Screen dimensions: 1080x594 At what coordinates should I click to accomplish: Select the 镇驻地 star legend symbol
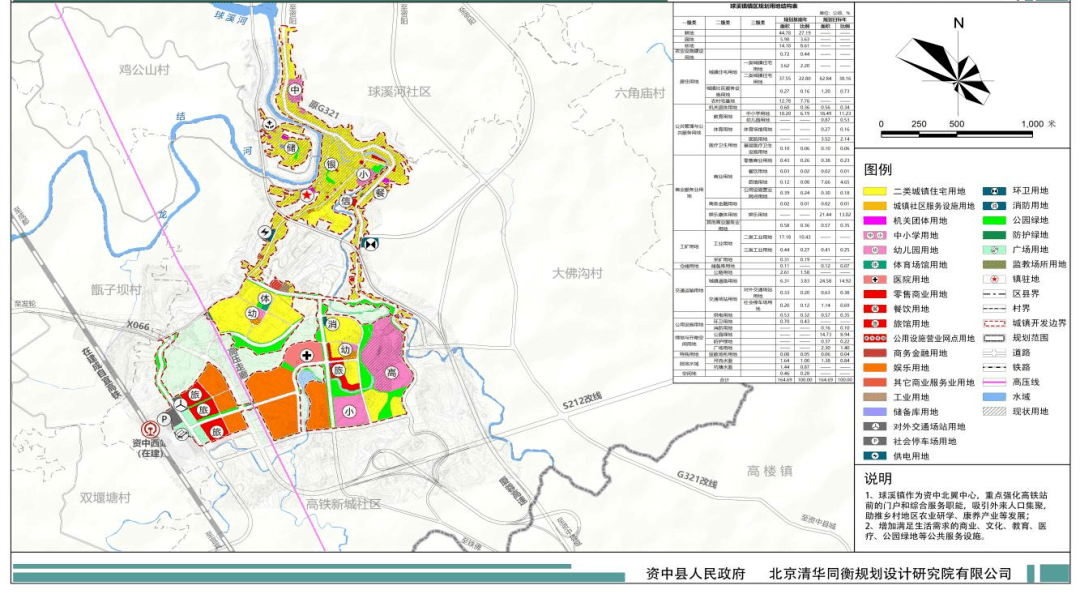(x=994, y=279)
